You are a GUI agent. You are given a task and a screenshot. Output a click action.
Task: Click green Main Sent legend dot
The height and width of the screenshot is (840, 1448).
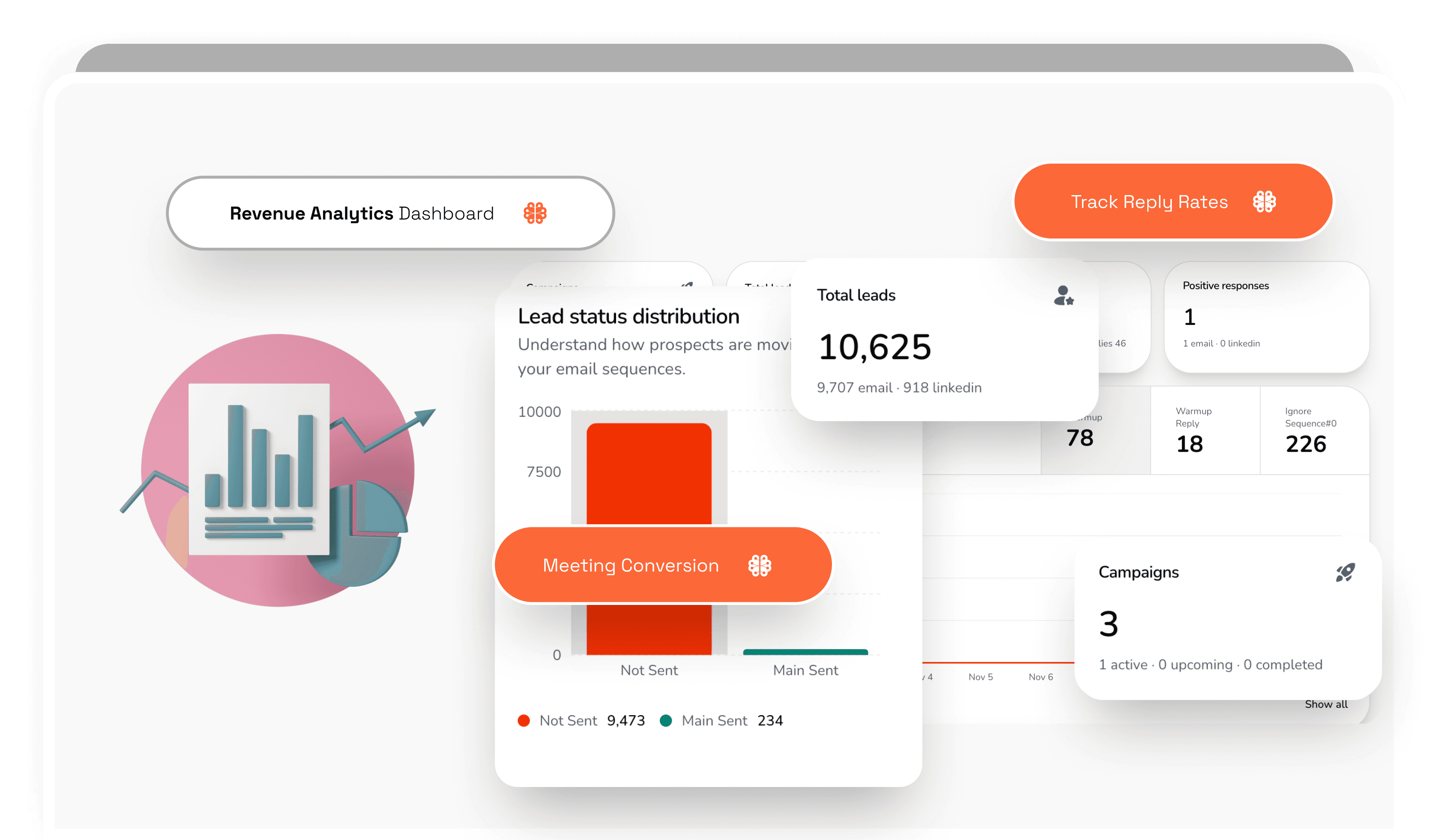pyautogui.click(x=666, y=721)
